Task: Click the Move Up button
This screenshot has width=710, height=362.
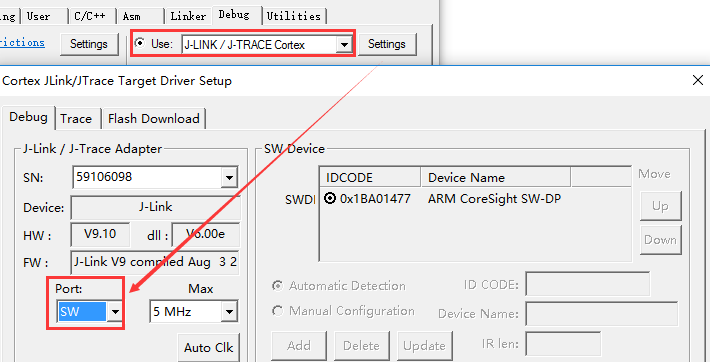Action: point(660,206)
